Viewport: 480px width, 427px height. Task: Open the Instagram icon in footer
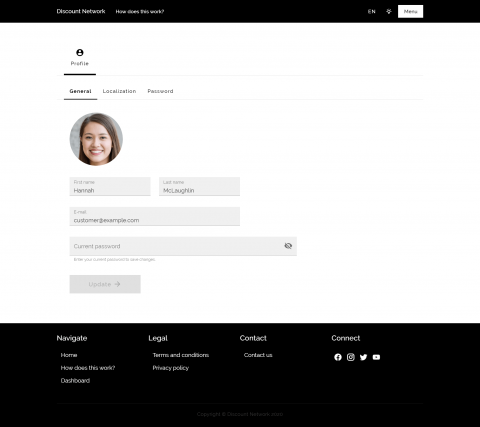(351, 357)
